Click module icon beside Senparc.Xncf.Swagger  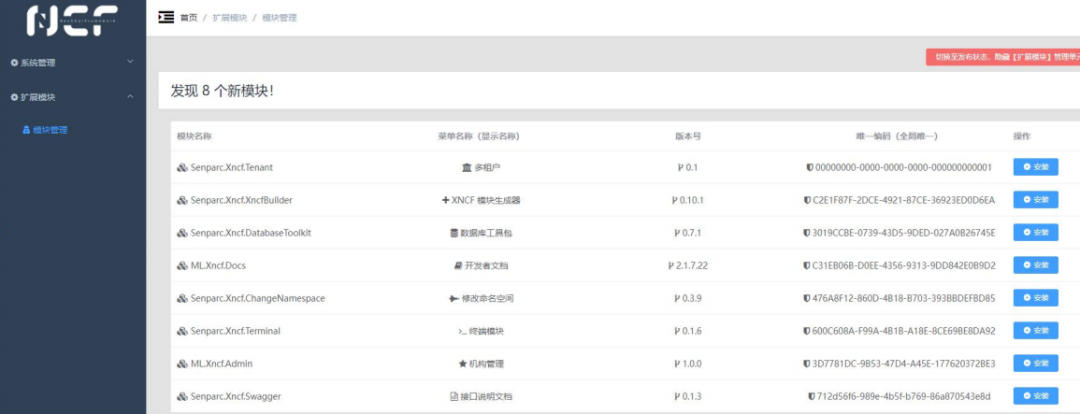coord(182,397)
